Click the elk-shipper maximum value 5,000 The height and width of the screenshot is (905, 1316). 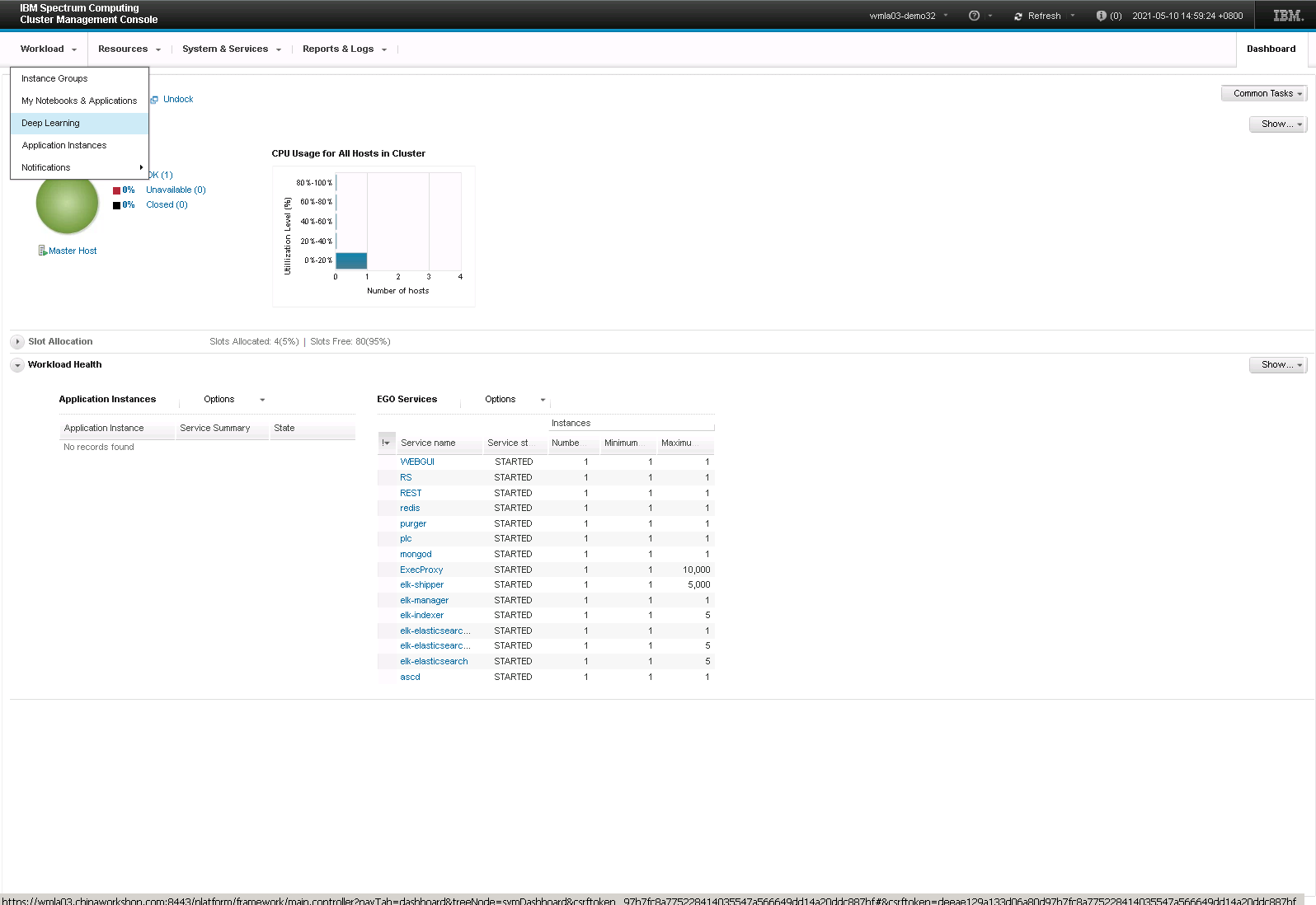tap(698, 584)
